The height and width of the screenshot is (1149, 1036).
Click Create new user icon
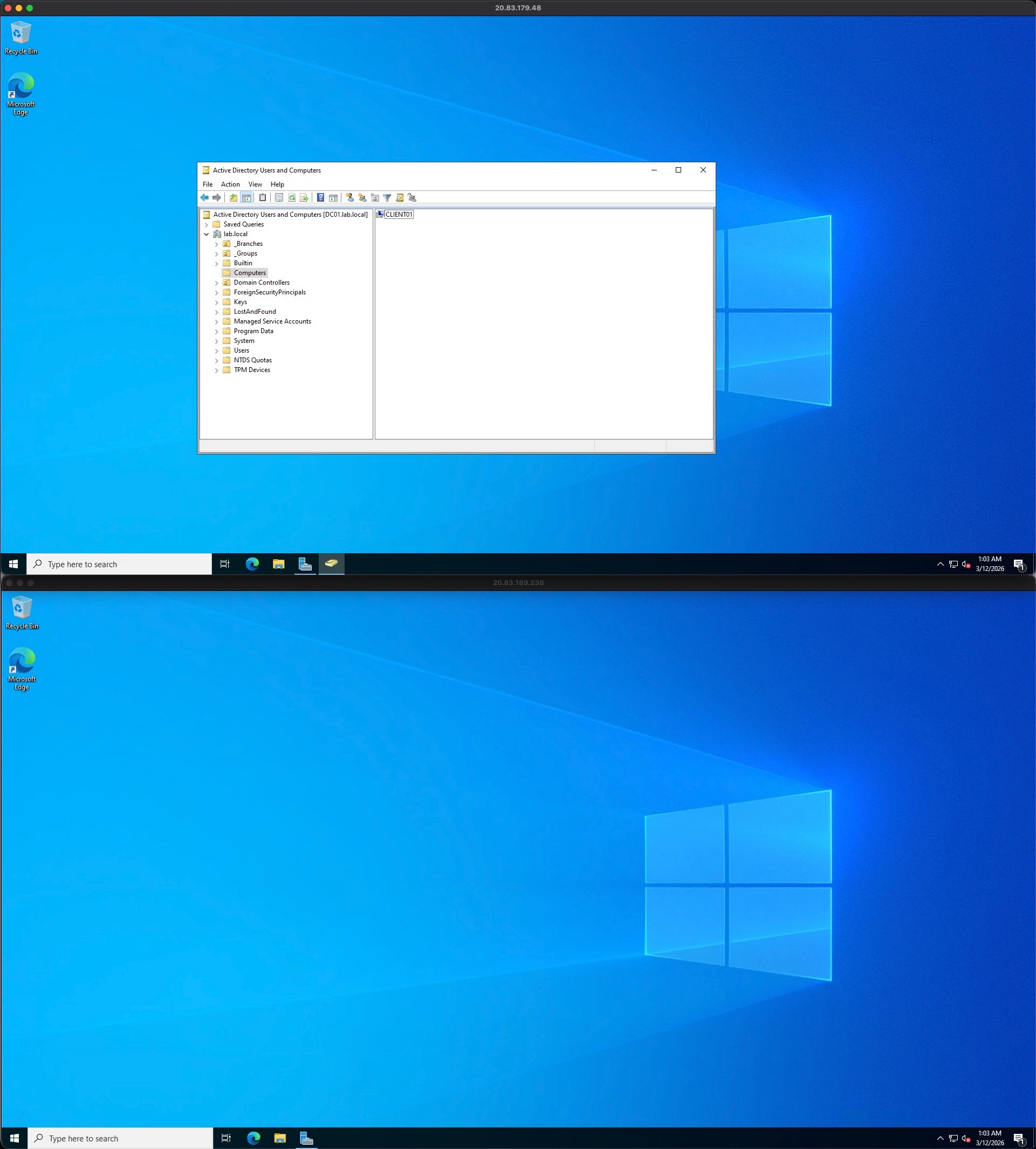[349, 197]
